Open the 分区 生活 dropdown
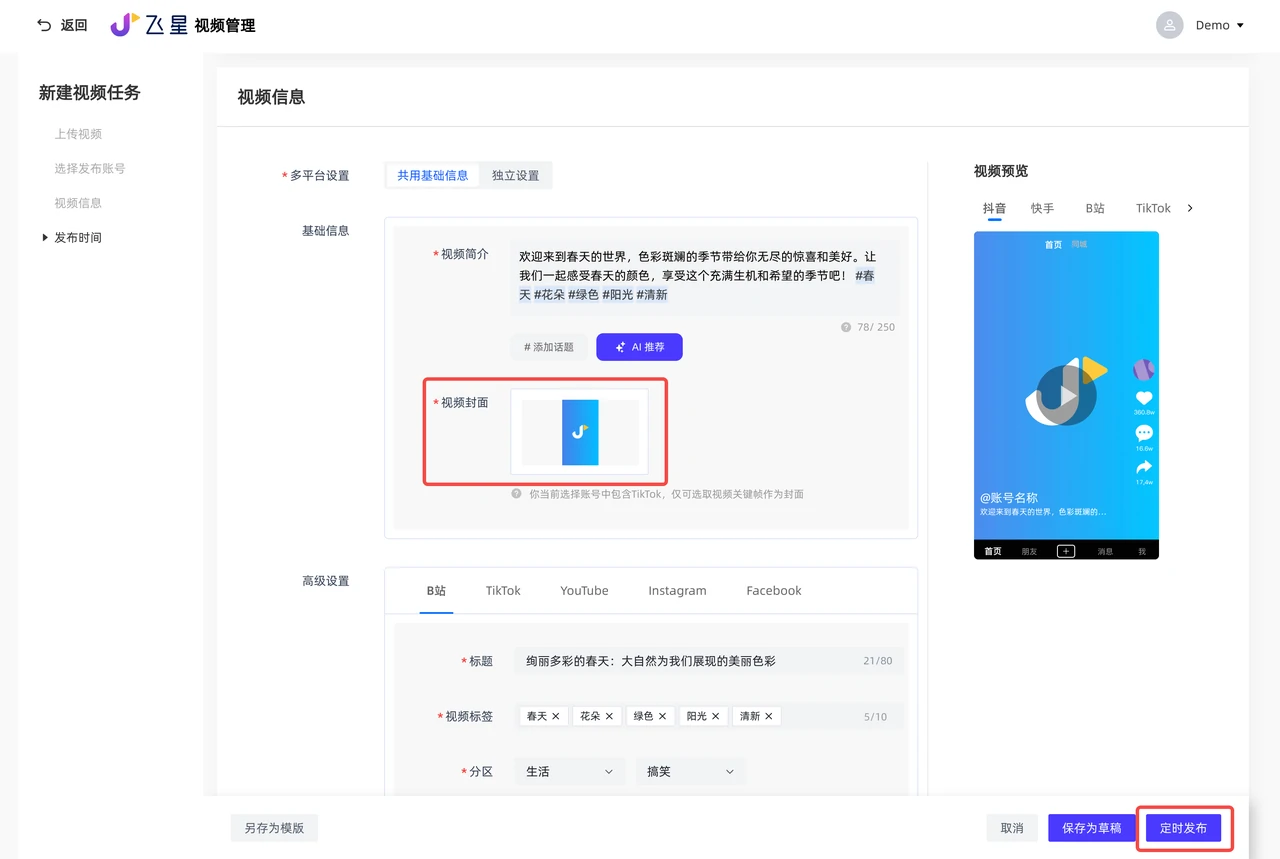This screenshot has height=859, width=1280. tap(568, 771)
